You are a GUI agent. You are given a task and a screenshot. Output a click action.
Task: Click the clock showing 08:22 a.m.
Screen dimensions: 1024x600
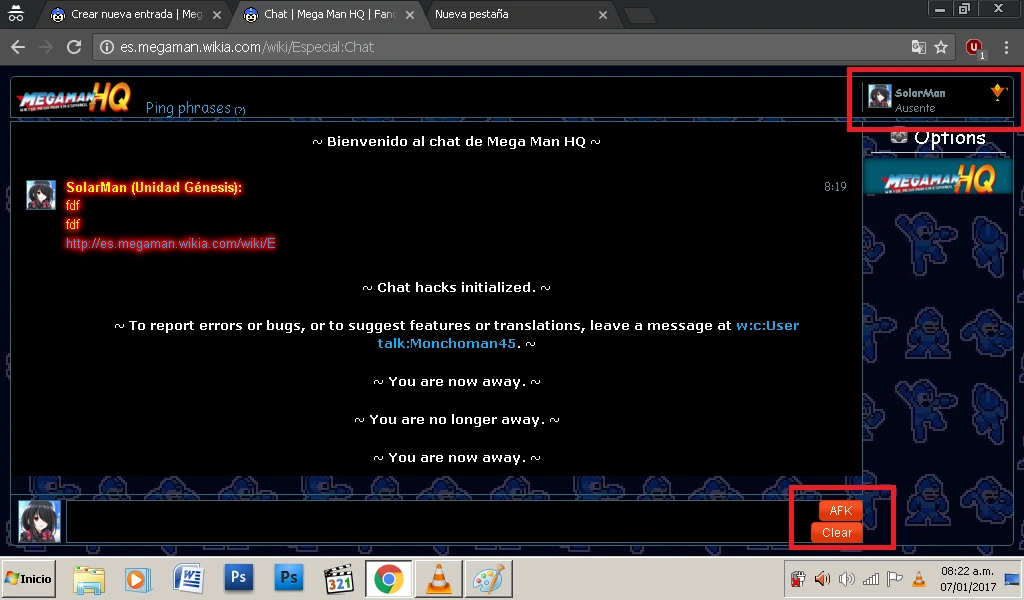pyautogui.click(x=967, y=571)
